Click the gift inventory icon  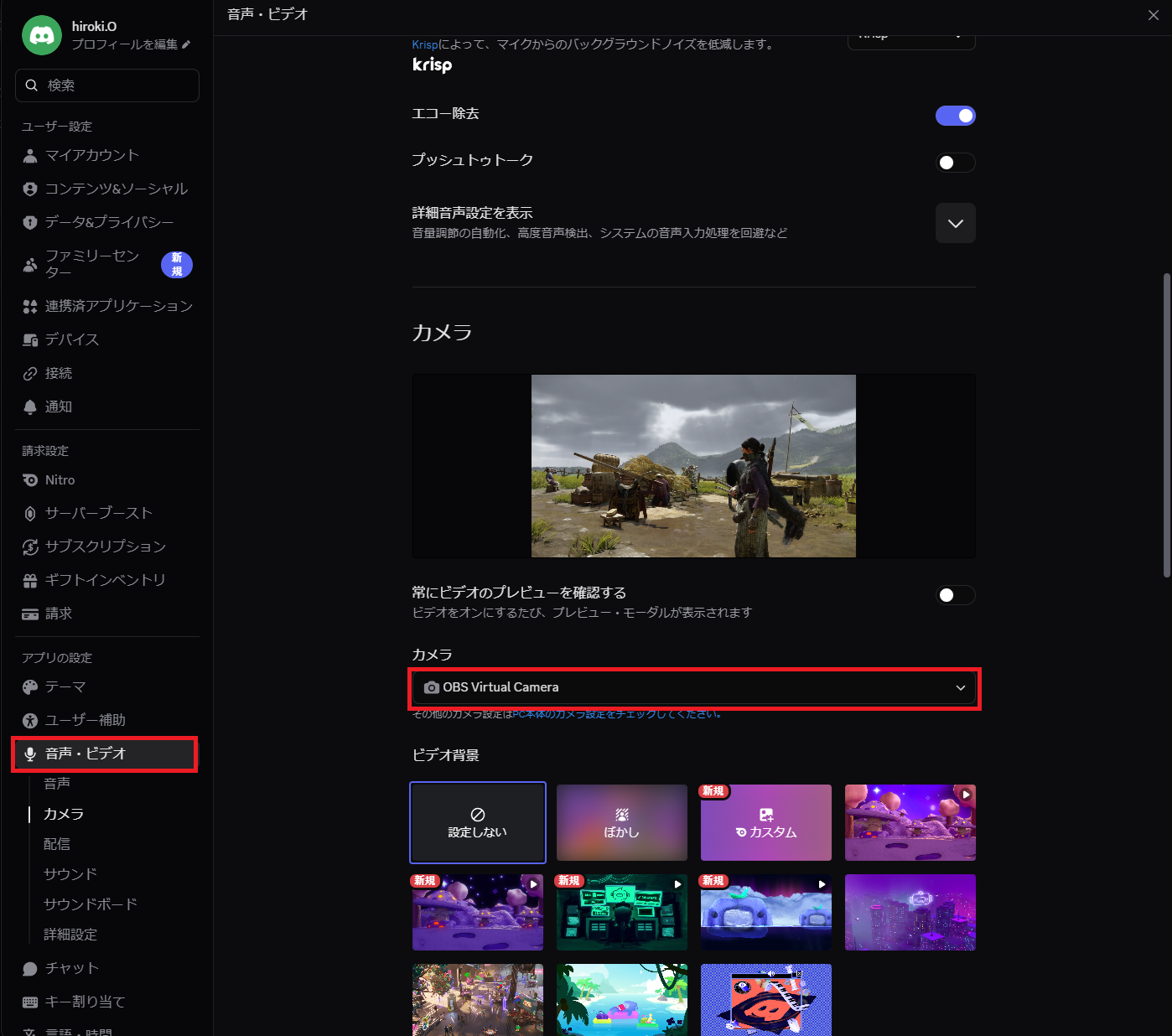click(30, 581)
